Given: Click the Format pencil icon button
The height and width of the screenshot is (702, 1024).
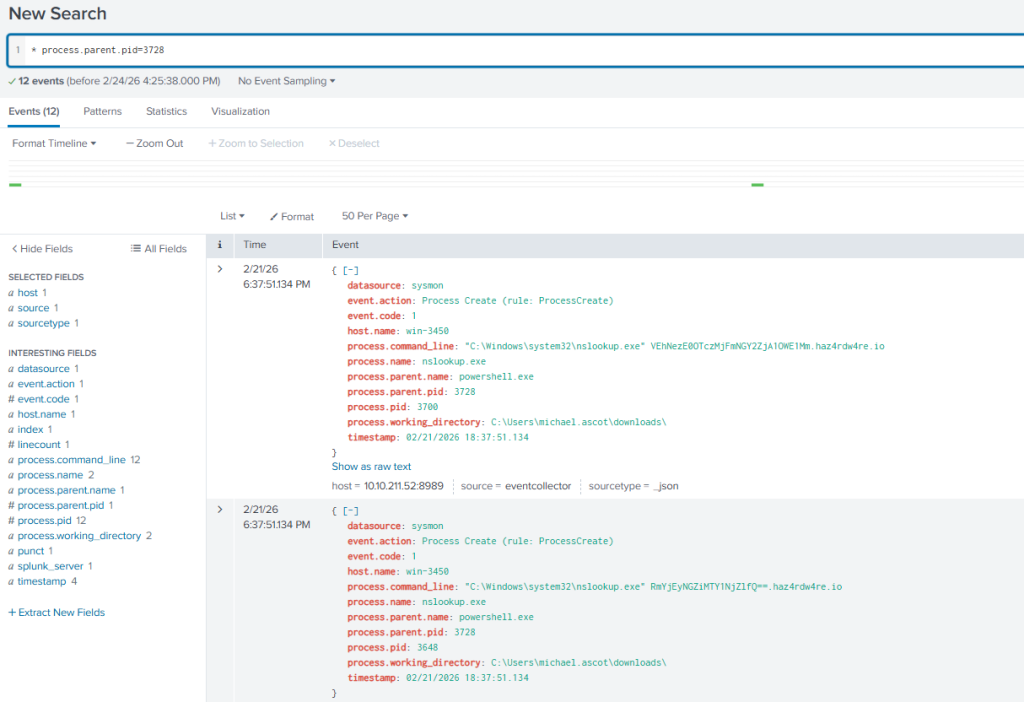Looking at the screenshot, I should click(x=291, y=216).
